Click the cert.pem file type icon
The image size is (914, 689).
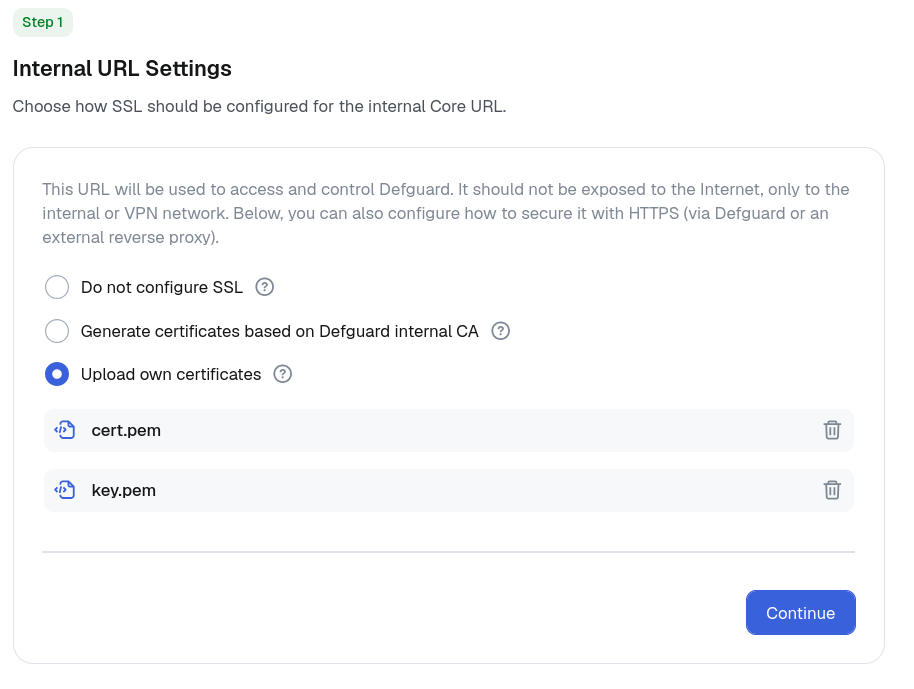[x=65, y=430]
